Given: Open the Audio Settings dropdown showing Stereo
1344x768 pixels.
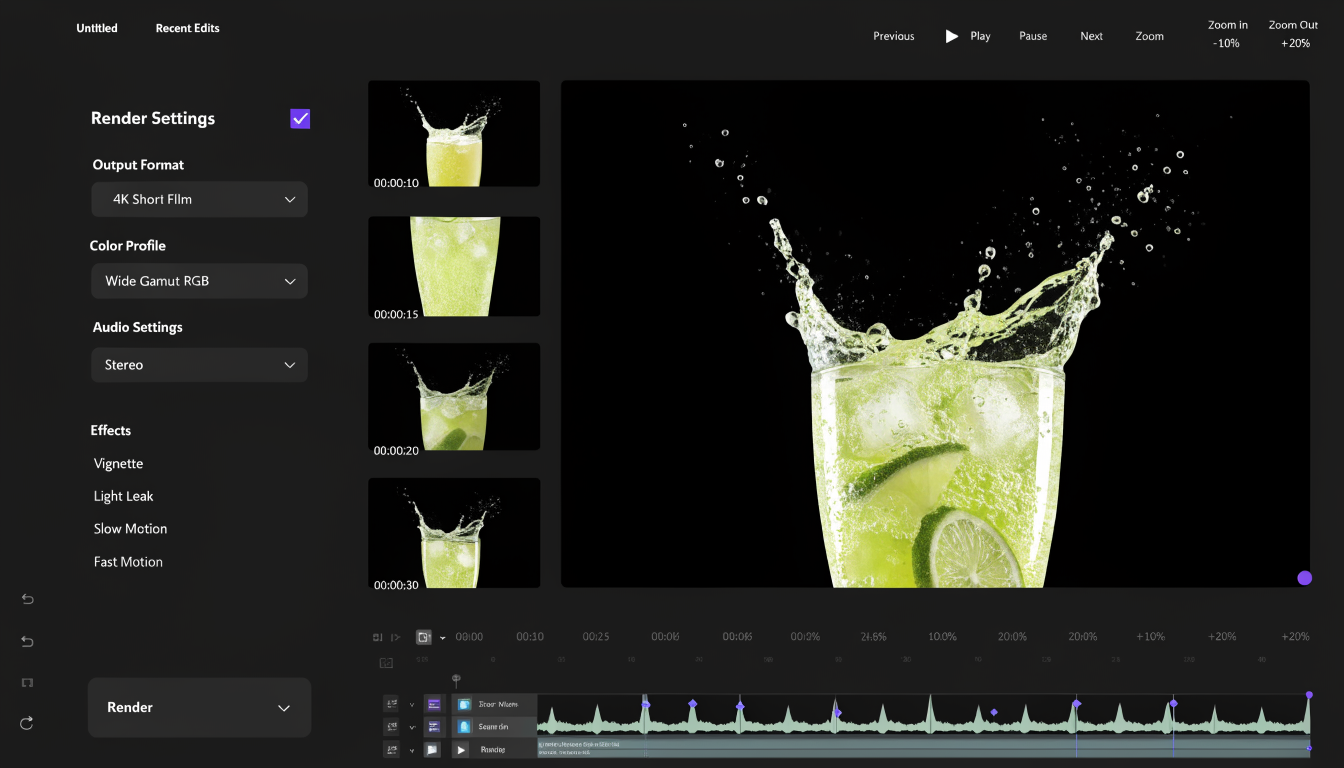Looking at the screenshot, I should point(199,365).
